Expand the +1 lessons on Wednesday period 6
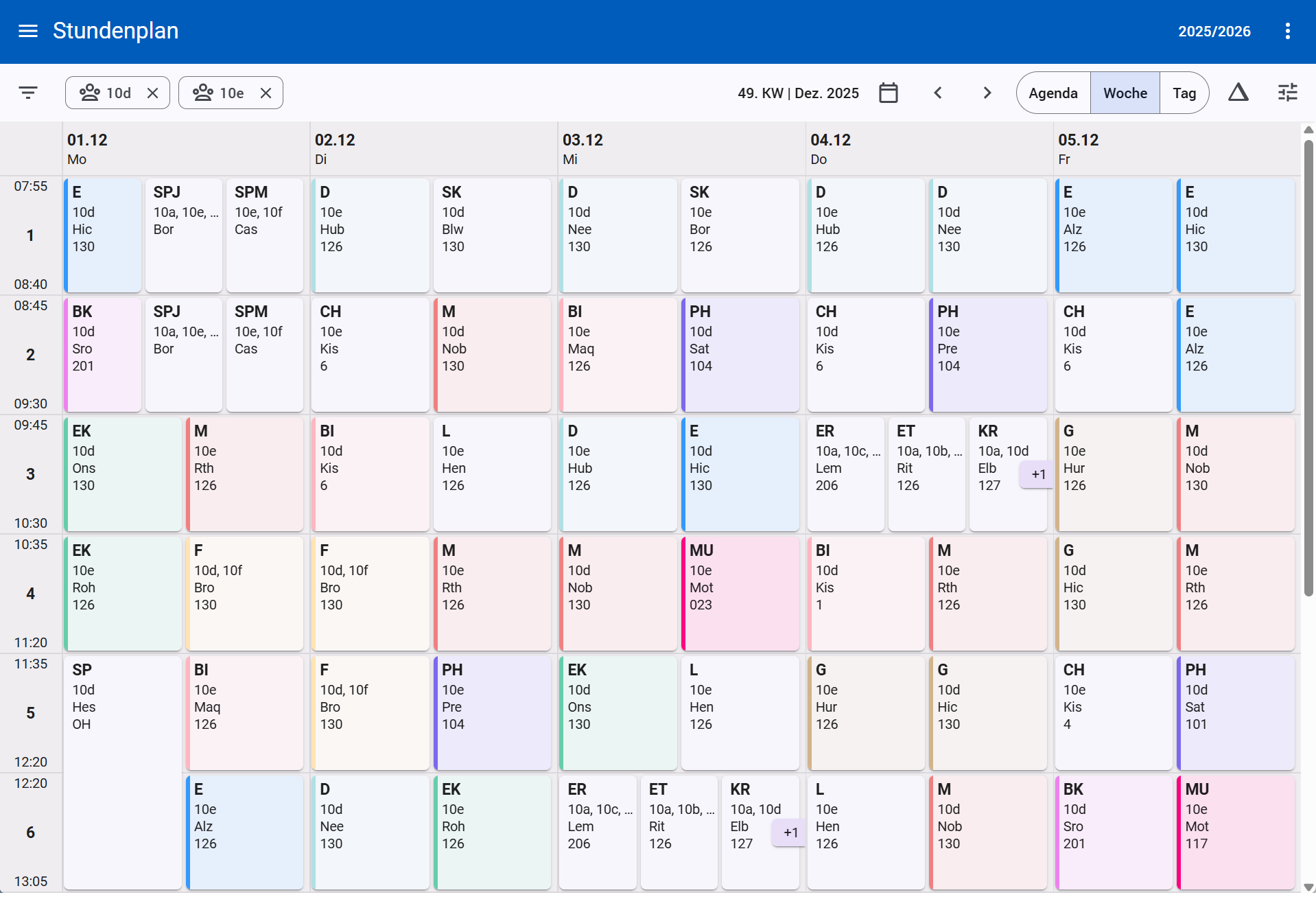The height and width of the screenshot is (908, 1316). (x=790, y=833)
